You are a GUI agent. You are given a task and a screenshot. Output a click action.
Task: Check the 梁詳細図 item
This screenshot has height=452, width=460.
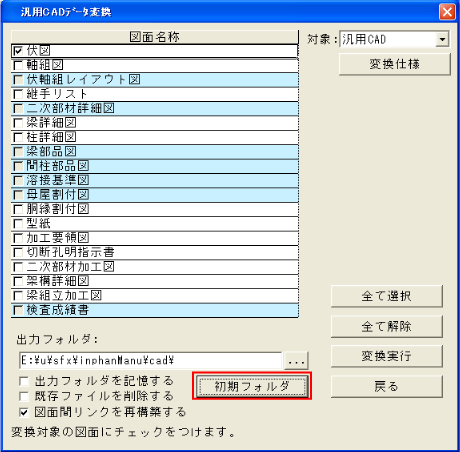(18, 123)
